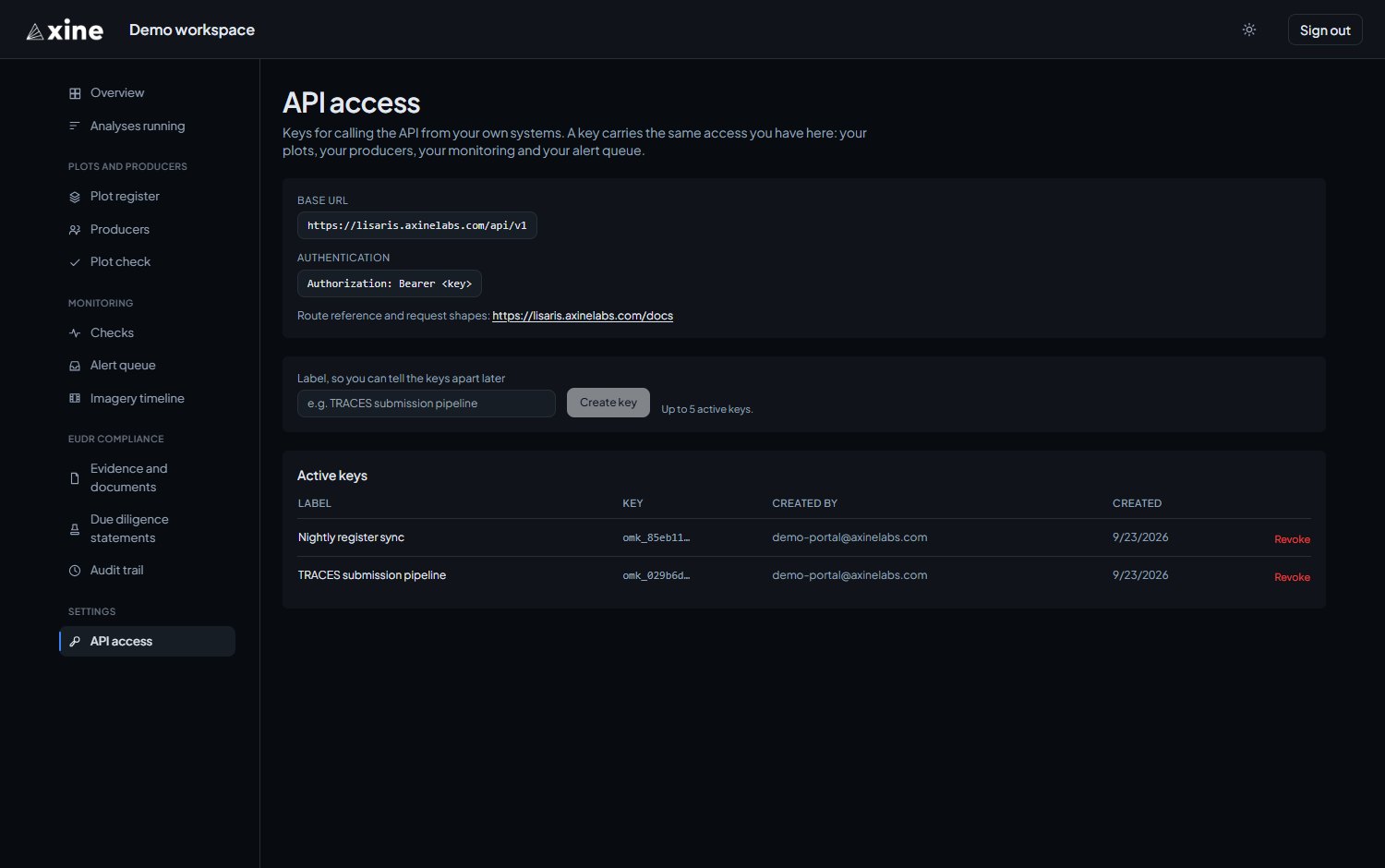The width and height of the screenshot is (1385, 868).
Task: Toggle the light theme sun icon
Action: coord(1249,30)
